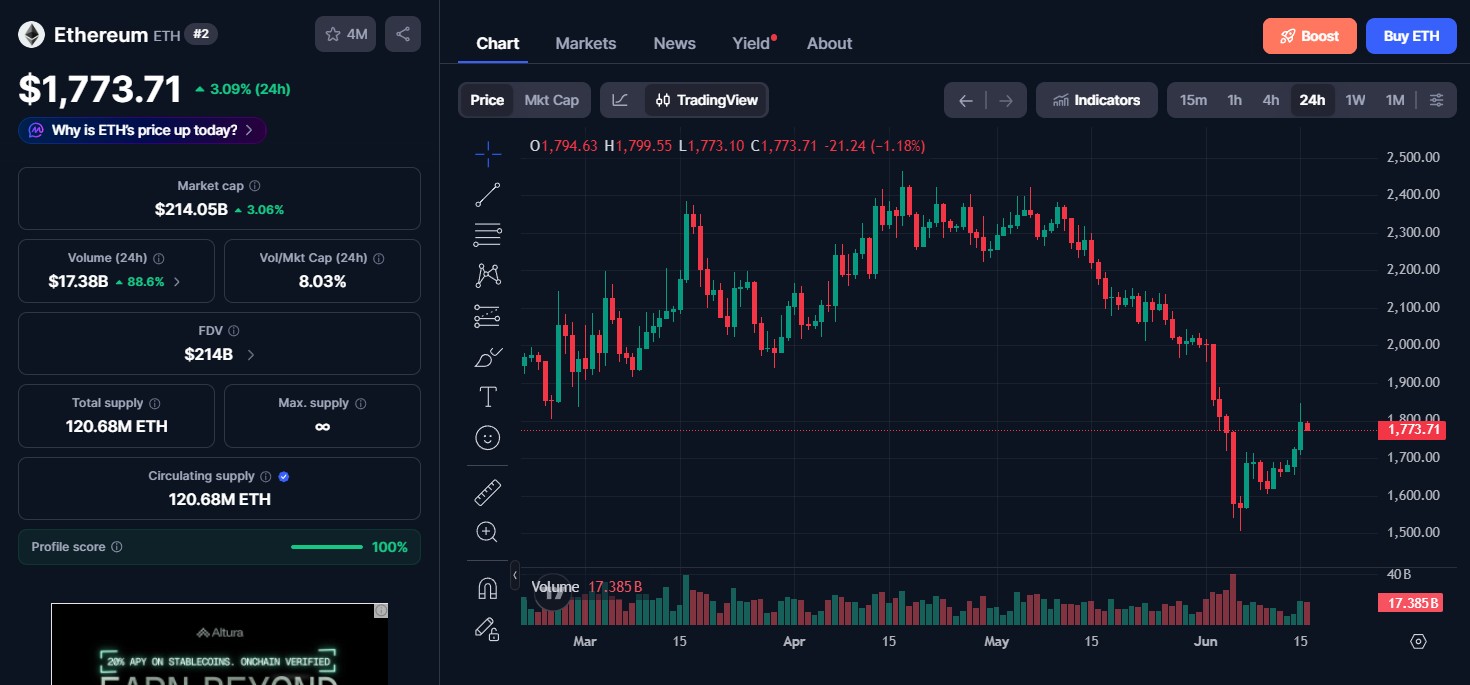This screenshot has width=1470, height=685.
Task: Switch chart to Mkt Cap
Action: pos(552,100)
